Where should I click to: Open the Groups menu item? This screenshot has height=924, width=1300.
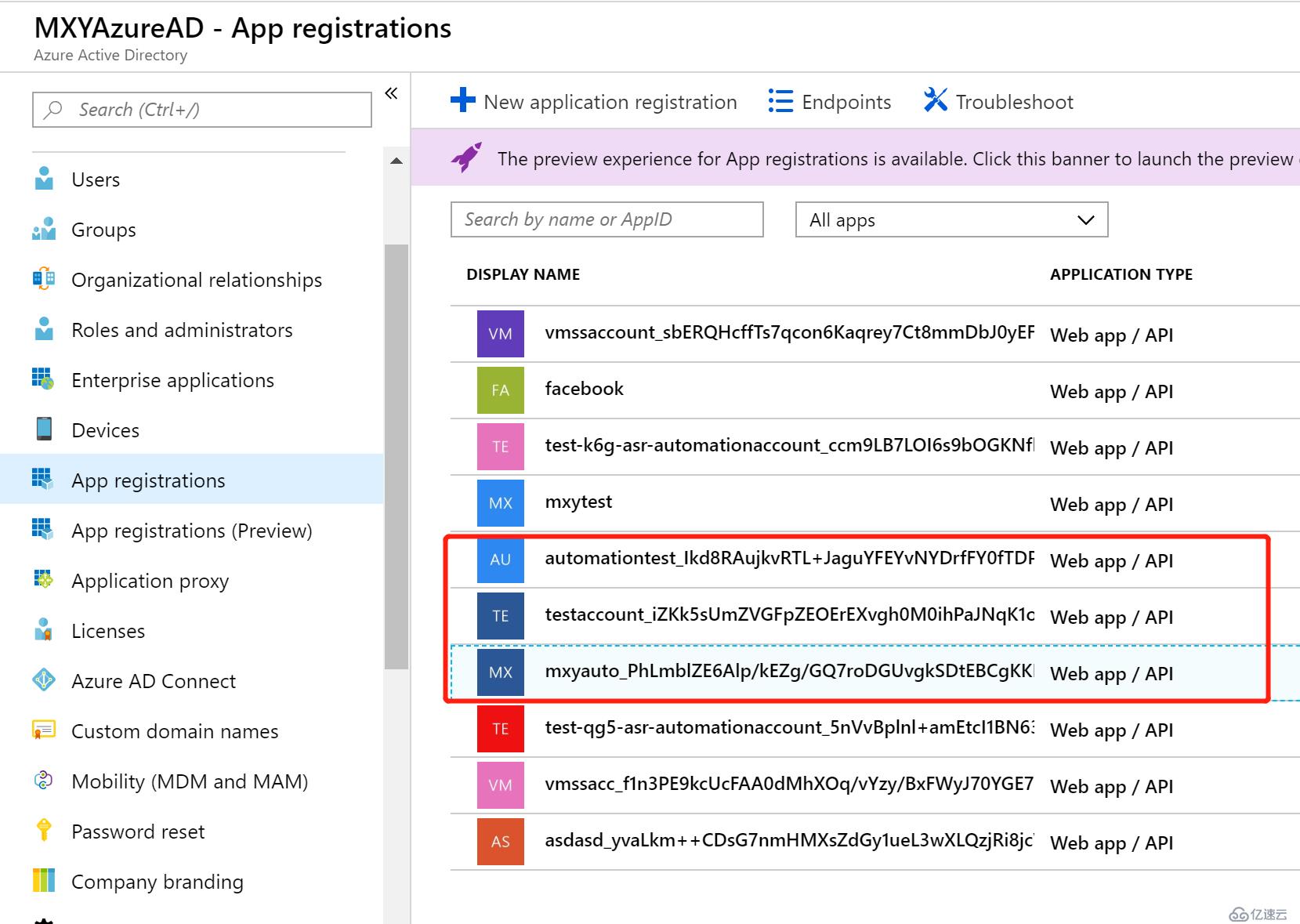point(192,230)
